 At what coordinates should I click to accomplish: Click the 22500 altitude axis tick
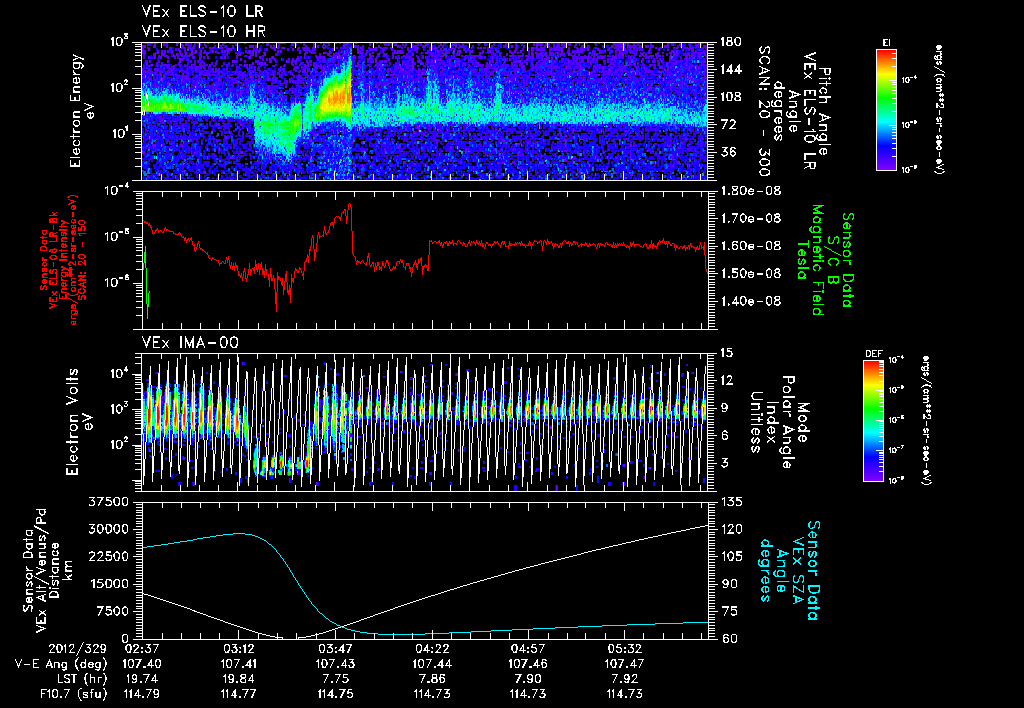click(x=109, y=556)
